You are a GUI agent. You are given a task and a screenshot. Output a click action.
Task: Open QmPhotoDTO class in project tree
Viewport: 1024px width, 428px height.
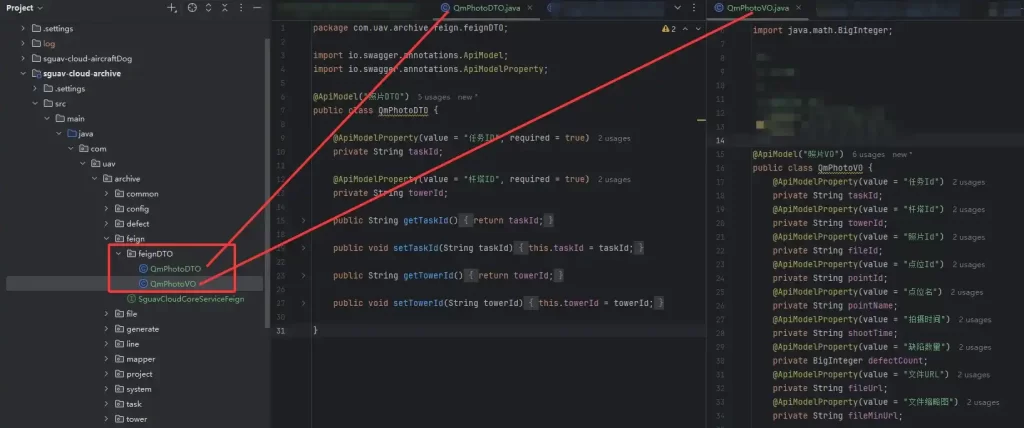pos(175,269)
